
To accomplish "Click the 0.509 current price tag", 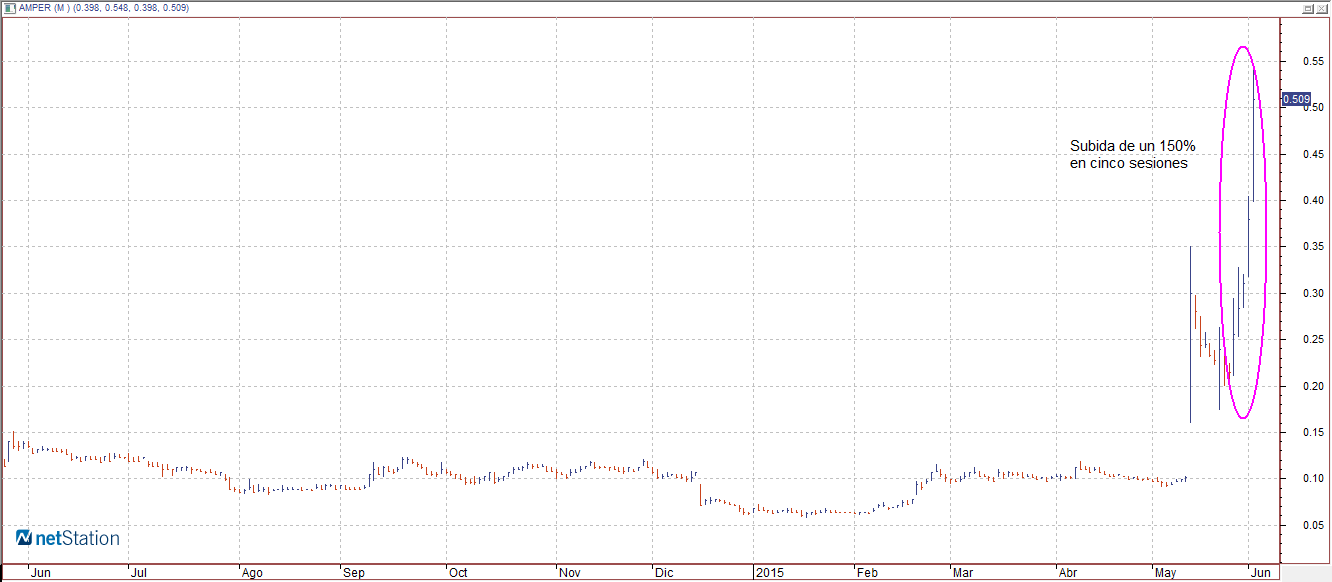I will coord(1296,99).
